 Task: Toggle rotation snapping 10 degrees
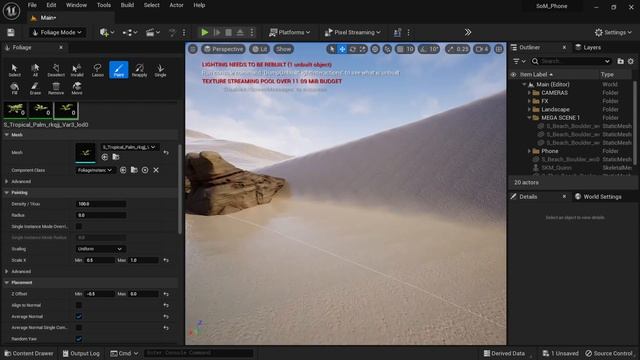pos(429,49)
